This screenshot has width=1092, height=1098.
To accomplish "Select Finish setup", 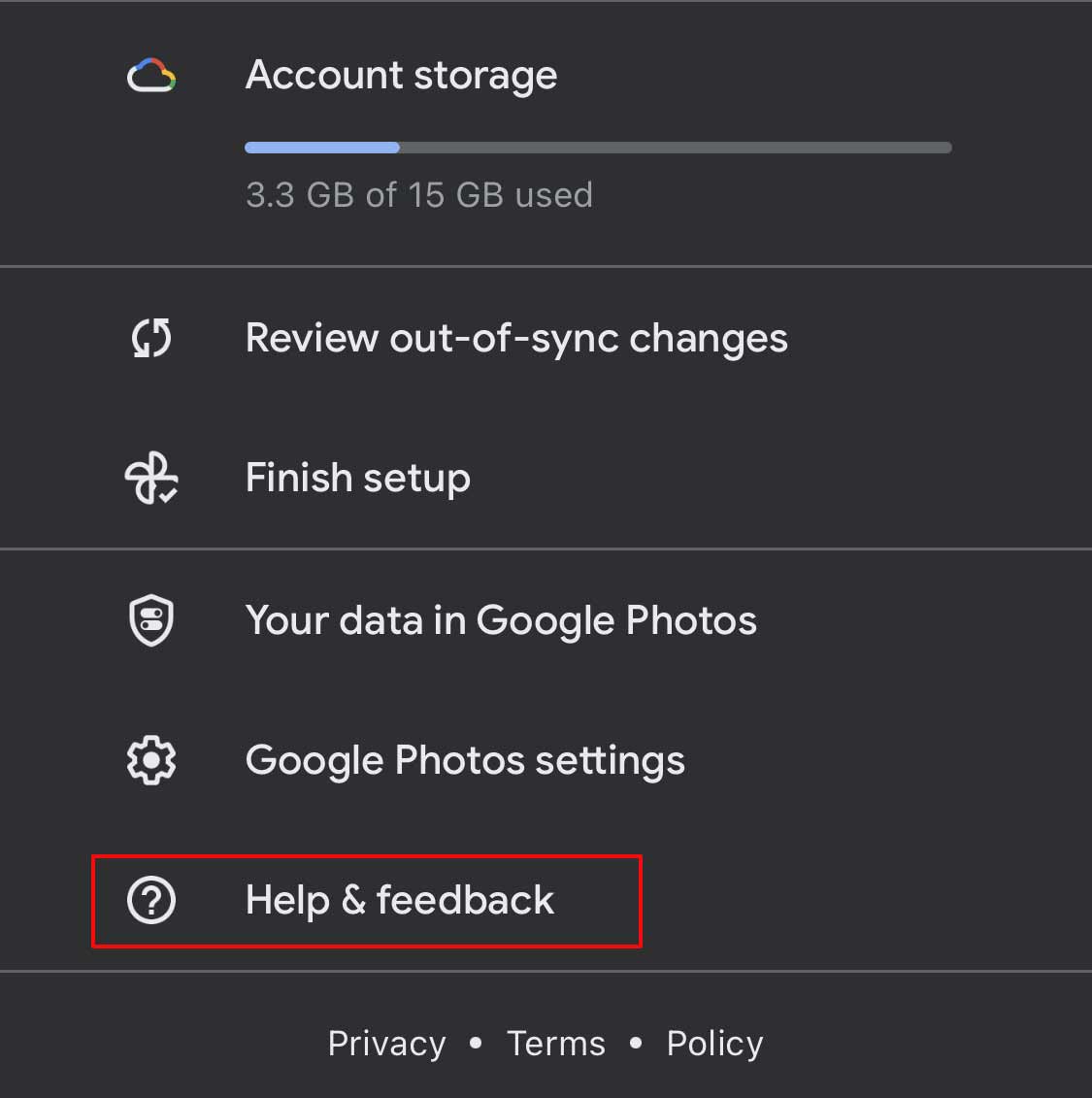I will pos(546,479).
